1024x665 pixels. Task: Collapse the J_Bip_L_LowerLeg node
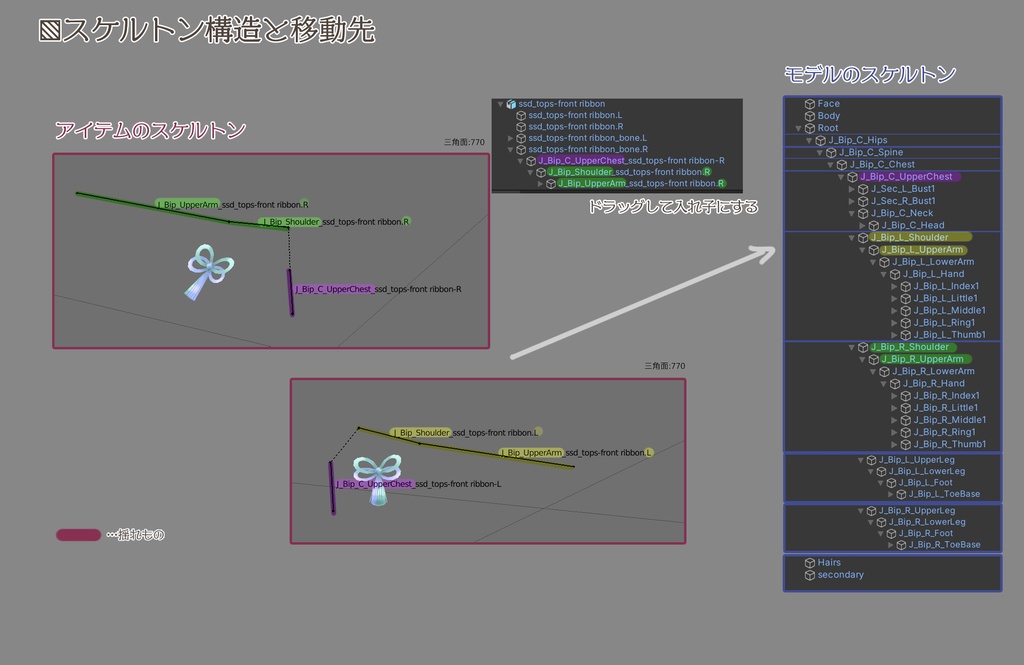pyautogui.click(x=871, y=472)
